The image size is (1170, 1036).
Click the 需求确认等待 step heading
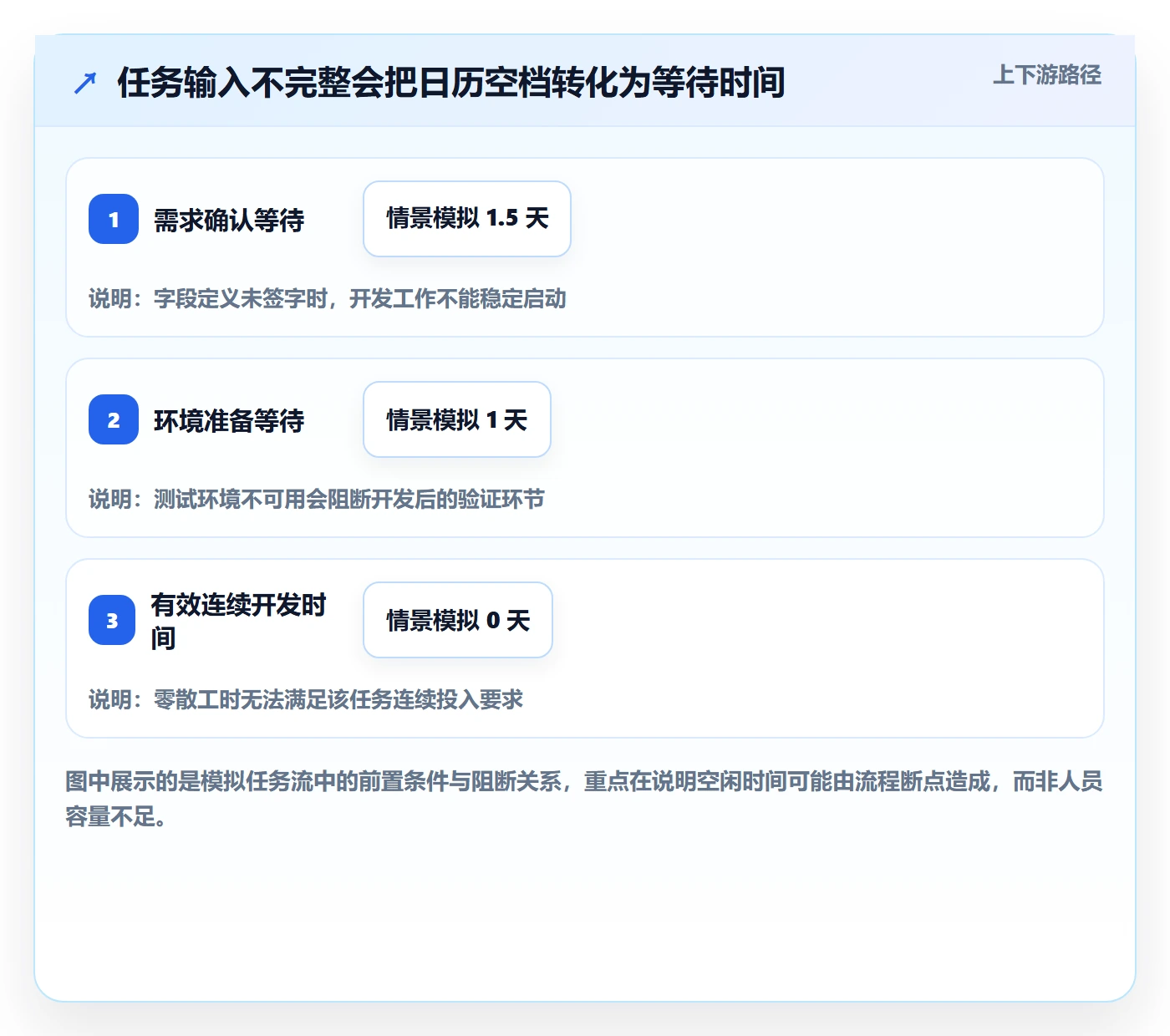pos(229,221)
